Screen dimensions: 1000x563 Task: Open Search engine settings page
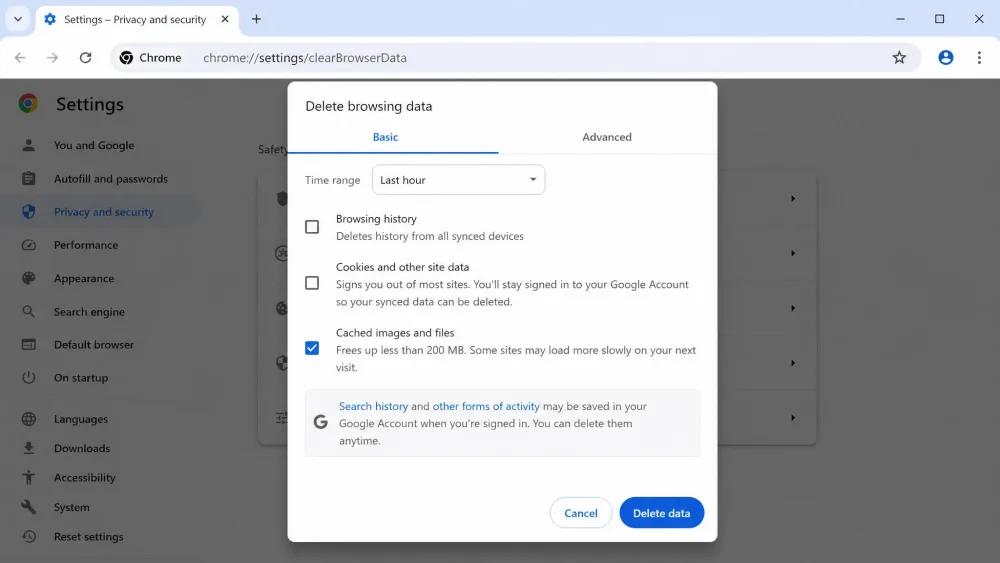[x=89, y=312]
